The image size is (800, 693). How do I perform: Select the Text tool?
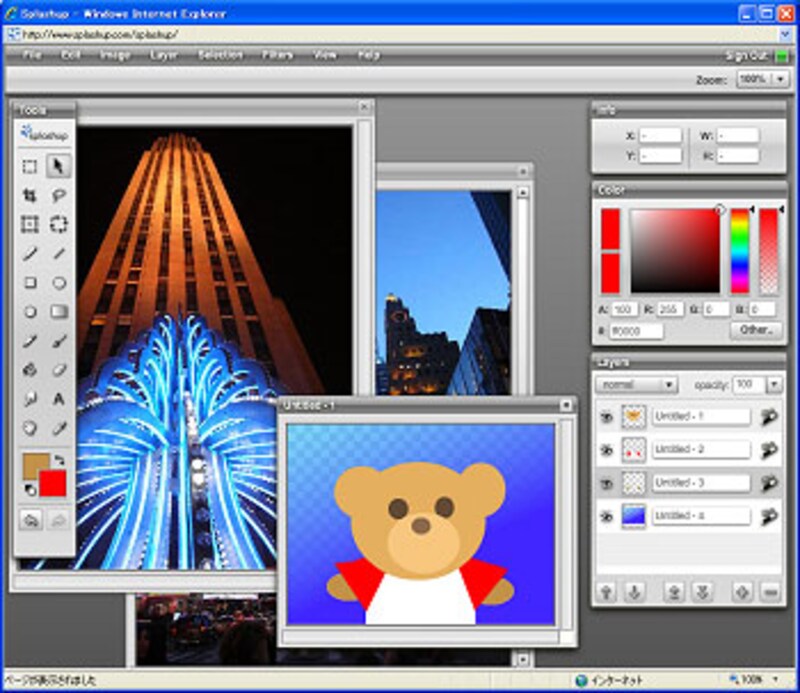click(x=59, y=399)
